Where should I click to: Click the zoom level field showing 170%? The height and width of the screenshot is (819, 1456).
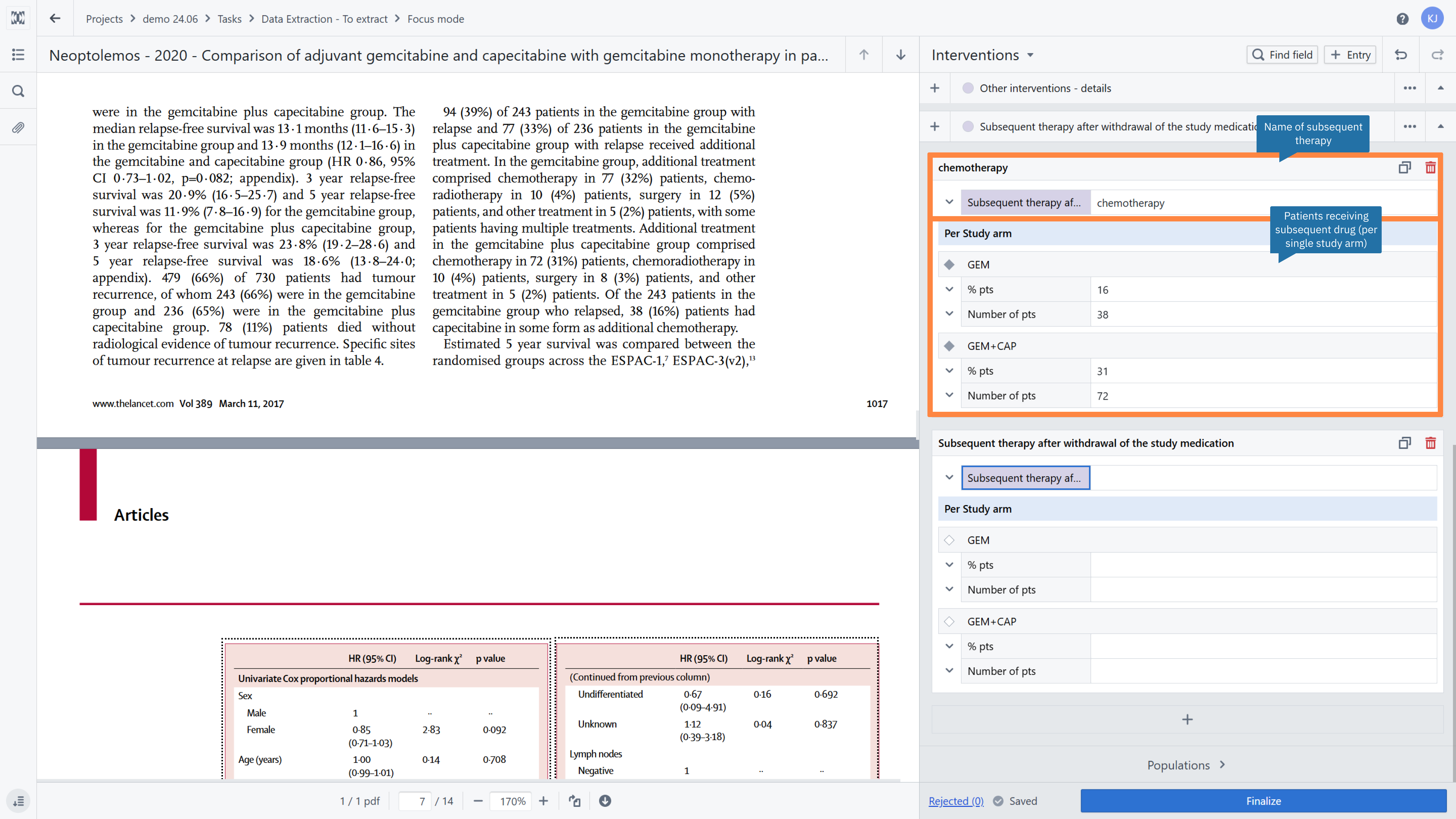pyautogui.click(x=511, y=801)
